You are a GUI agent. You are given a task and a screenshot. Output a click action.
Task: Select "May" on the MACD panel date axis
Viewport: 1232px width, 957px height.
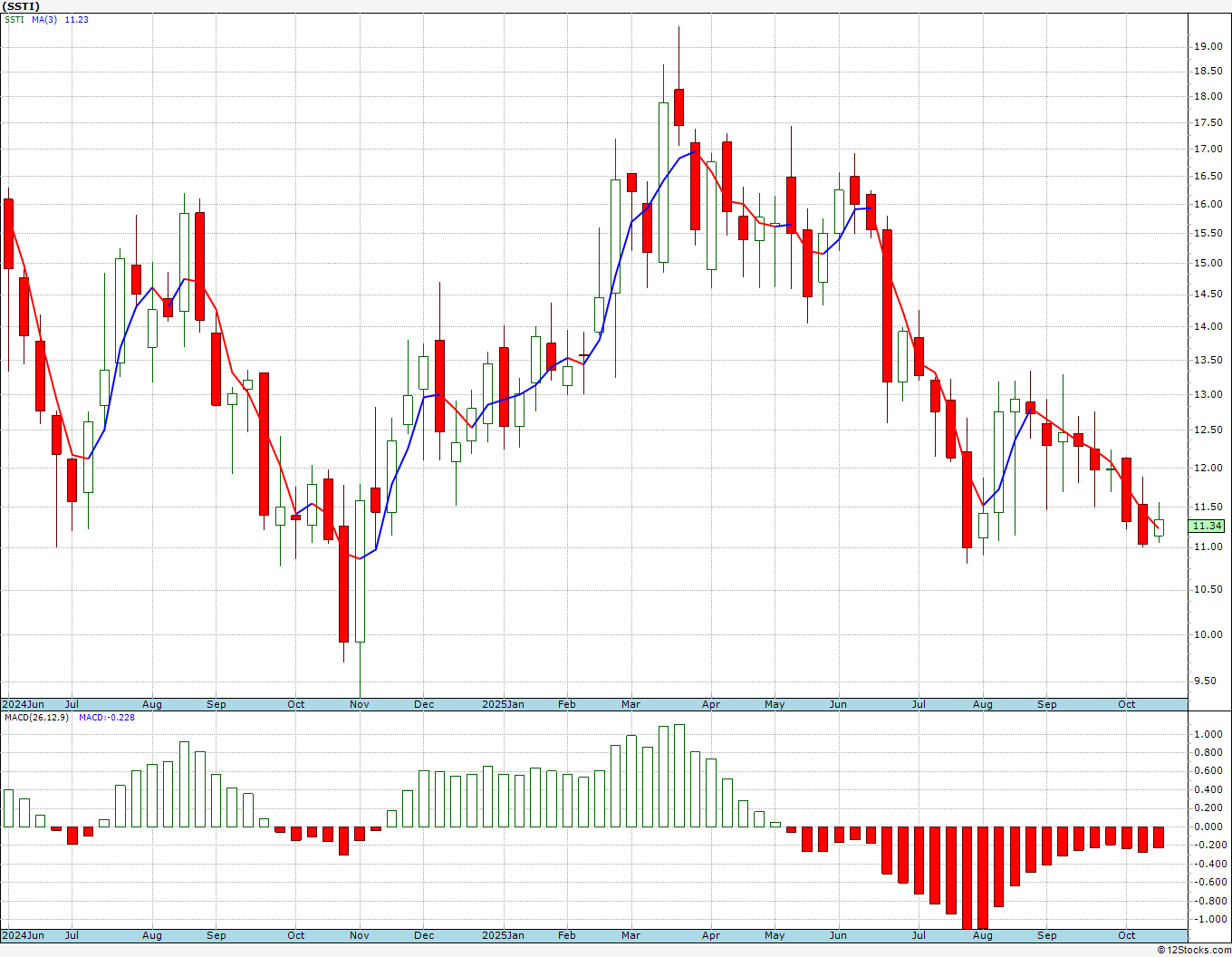pos(775,935)
